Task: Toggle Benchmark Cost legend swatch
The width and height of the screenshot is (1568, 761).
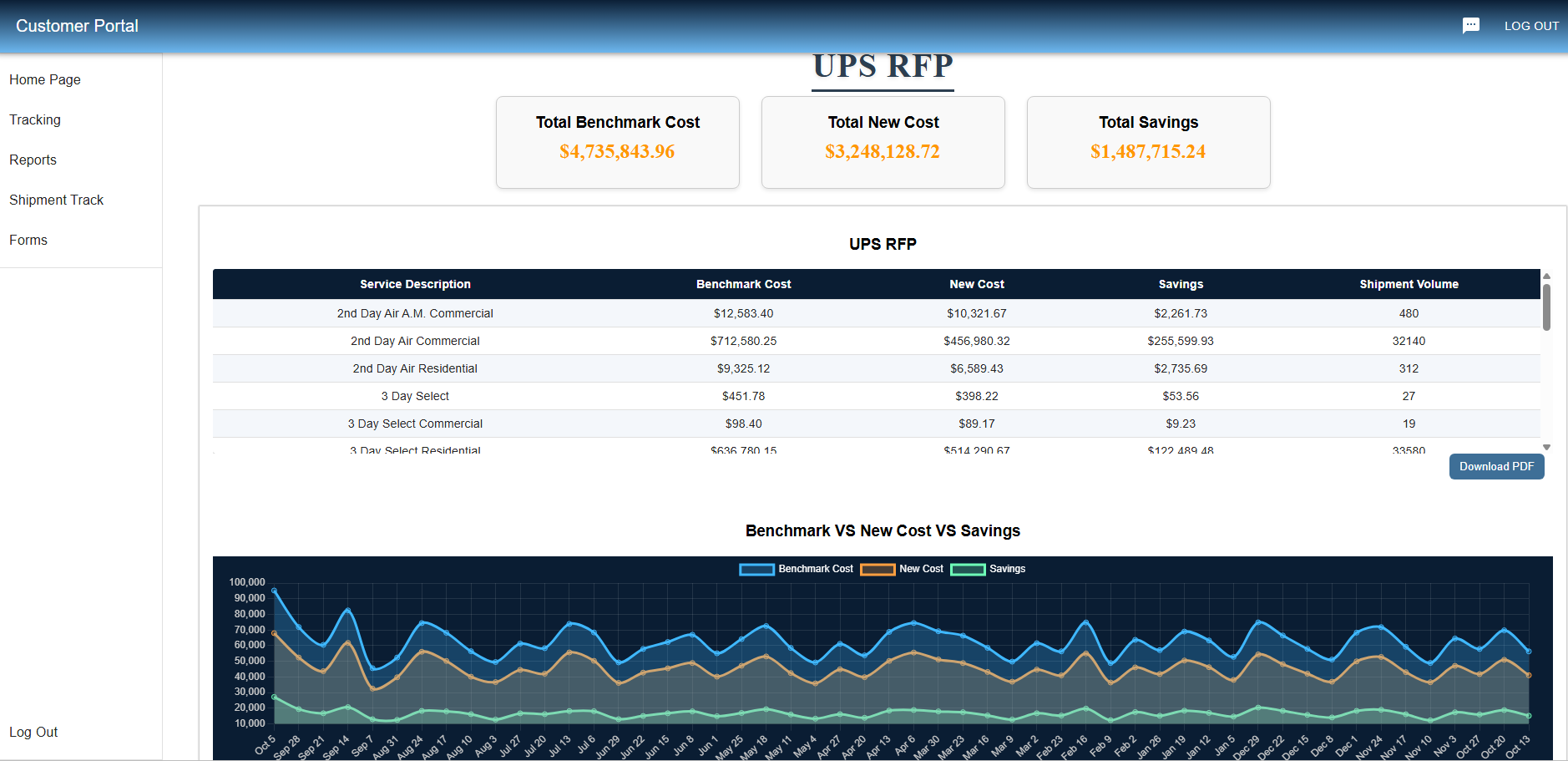Action: coord(756,569)
